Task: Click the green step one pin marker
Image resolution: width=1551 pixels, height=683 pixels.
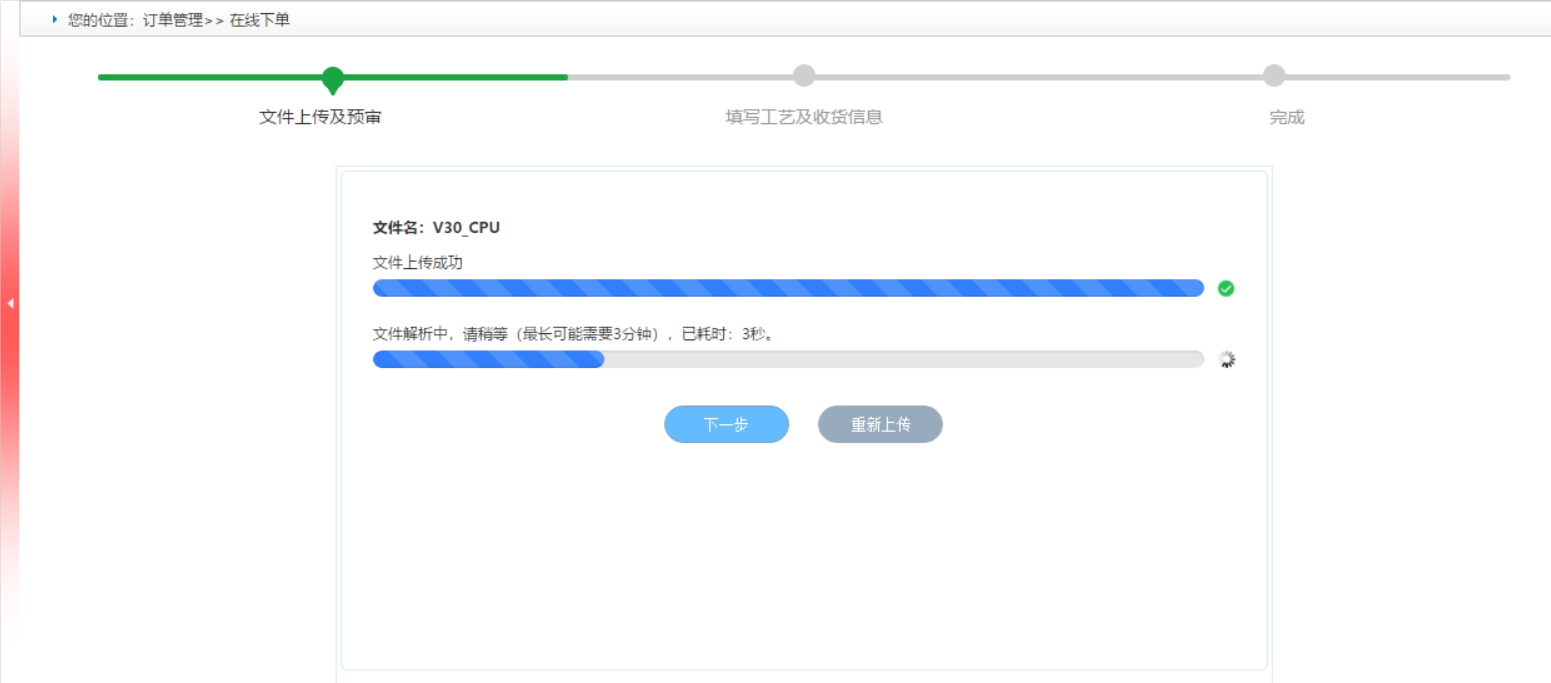Action: coord(333,78)
